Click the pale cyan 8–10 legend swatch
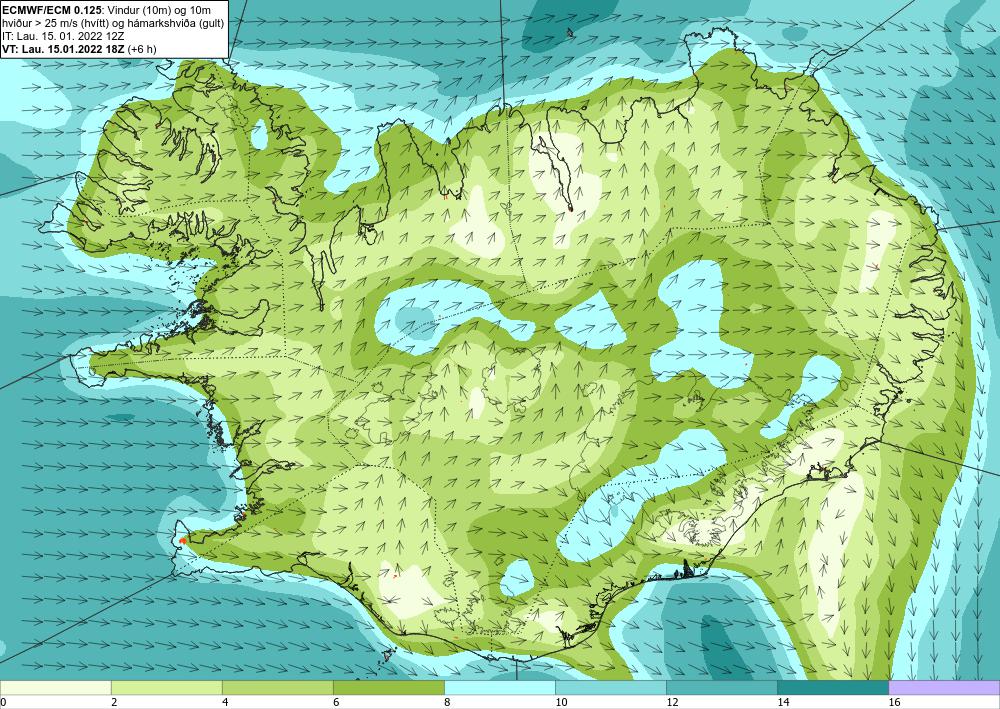This screenshot has width=1000, height=709. pyautogui.click(x=499, y=687)
